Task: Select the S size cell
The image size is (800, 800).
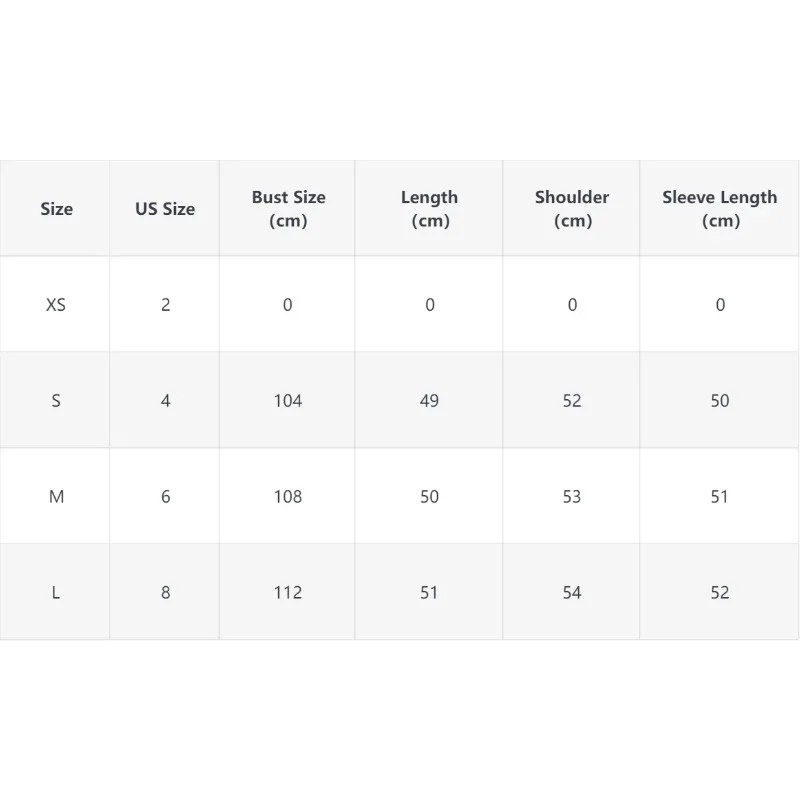Action: coord(56,401)
